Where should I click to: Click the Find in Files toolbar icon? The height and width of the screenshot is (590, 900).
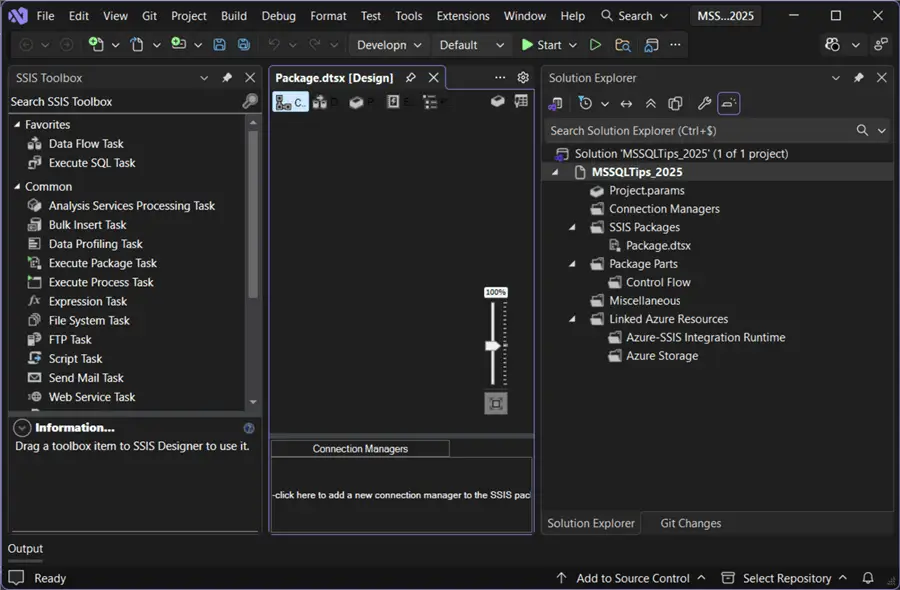(x=622, y=44)
